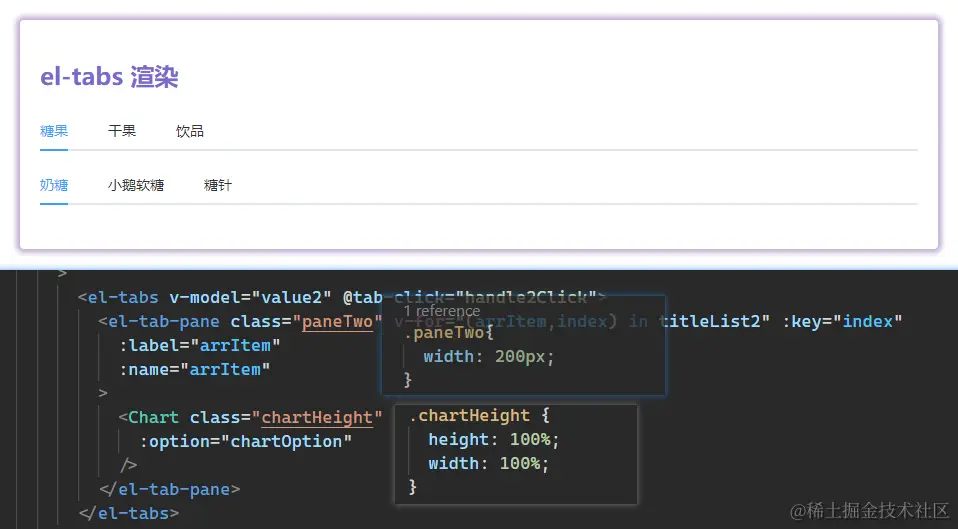Click the :option="chartOption" line
This screenshot has height=529, width=958.
(246, 441)
